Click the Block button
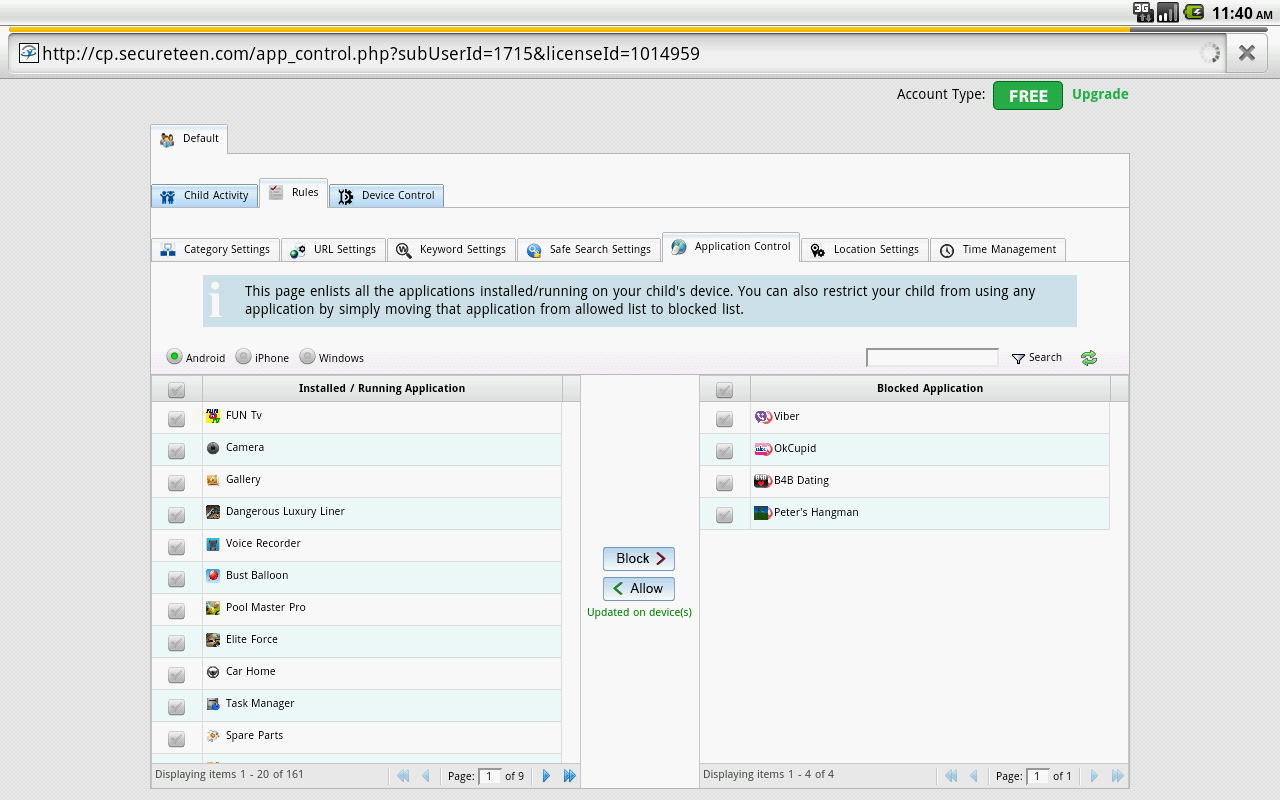Image resolution: width=1280 pixels, height=800 pixels. pyautogui.click(x=639, y=559)
